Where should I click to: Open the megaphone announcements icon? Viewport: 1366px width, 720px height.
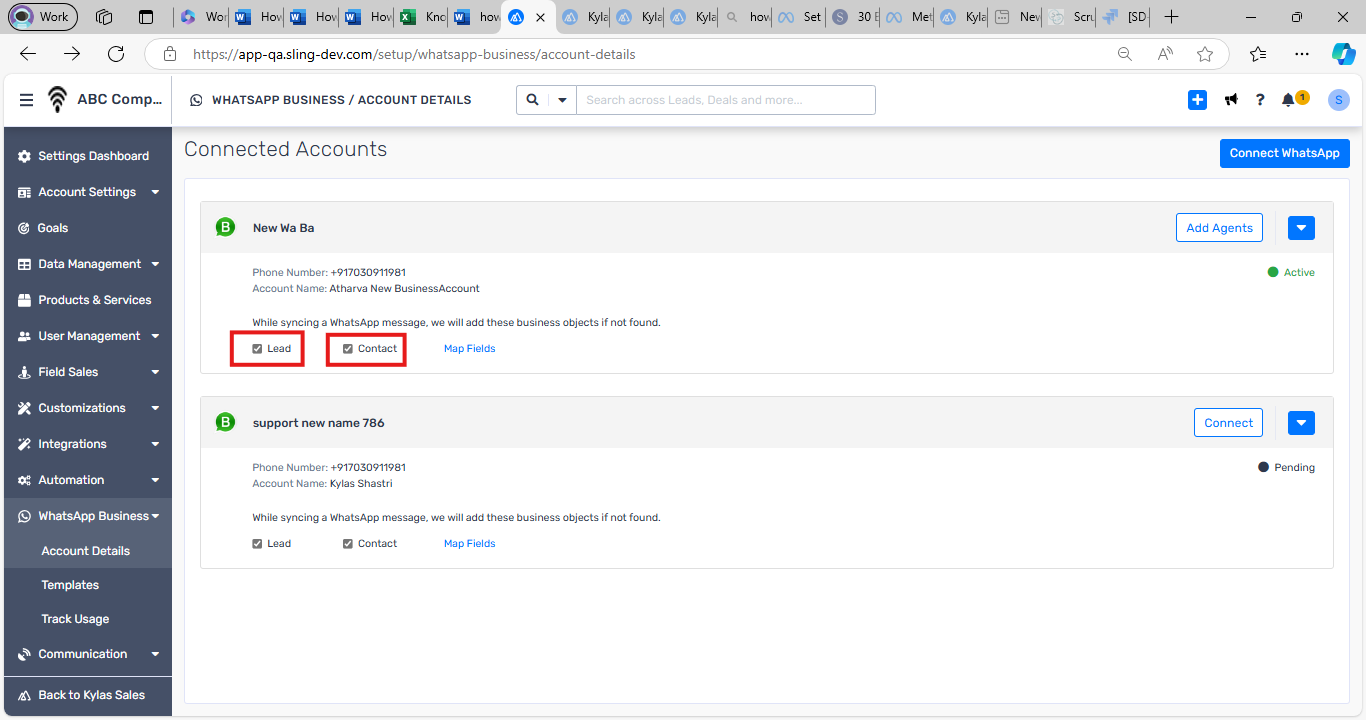coord(1231,100)
